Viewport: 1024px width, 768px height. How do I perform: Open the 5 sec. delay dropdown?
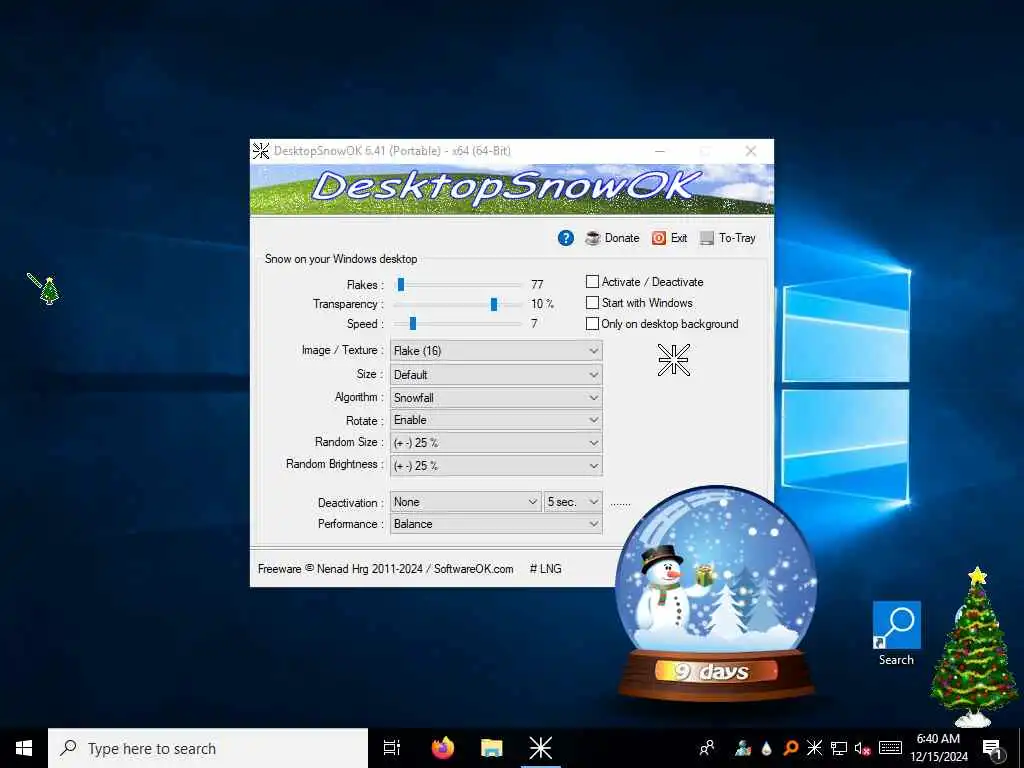tap(573, 502)
